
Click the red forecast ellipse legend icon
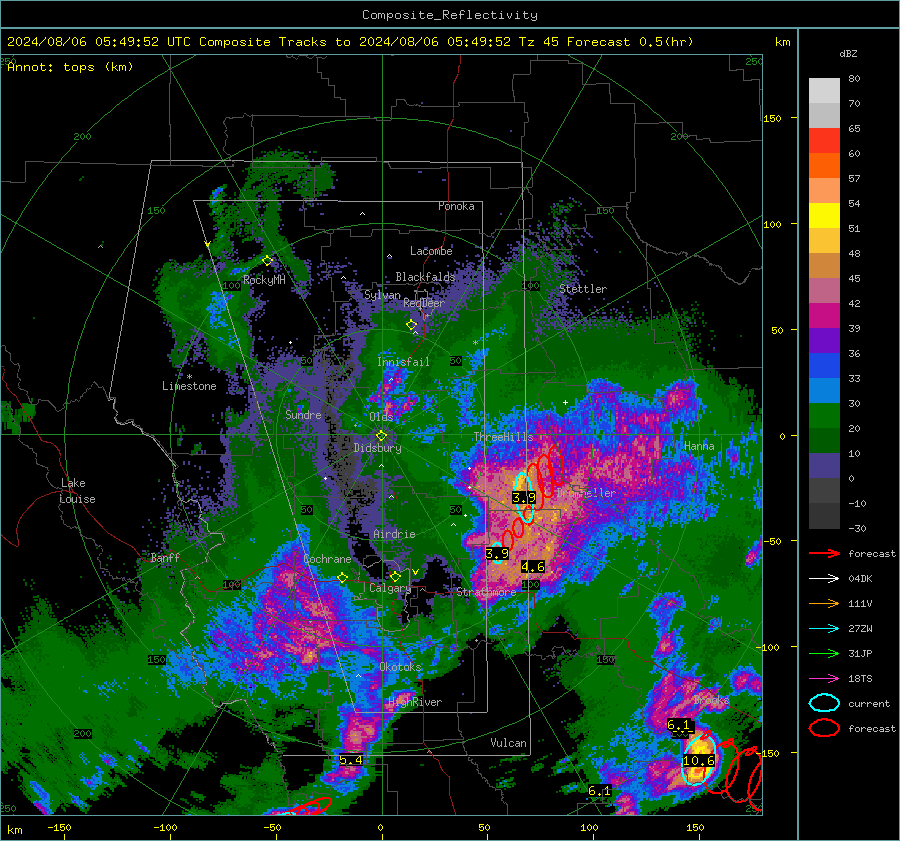pyautogui.click(x=824, y=728)
